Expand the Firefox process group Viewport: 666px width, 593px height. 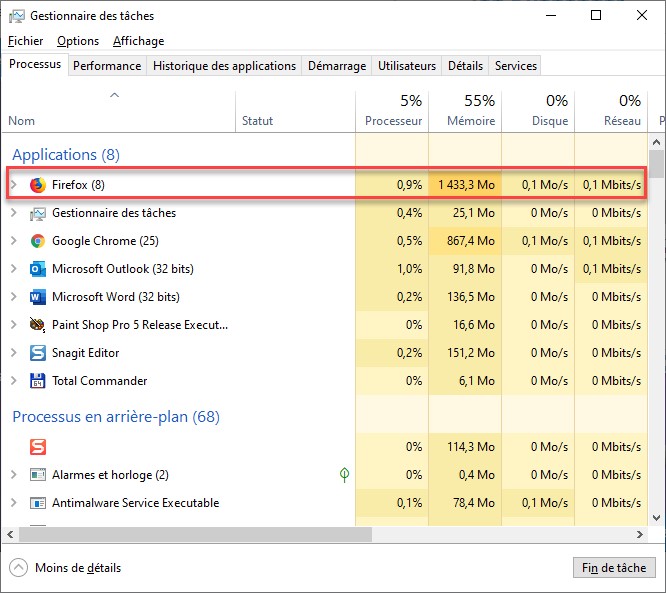click(x=14, y=185)
